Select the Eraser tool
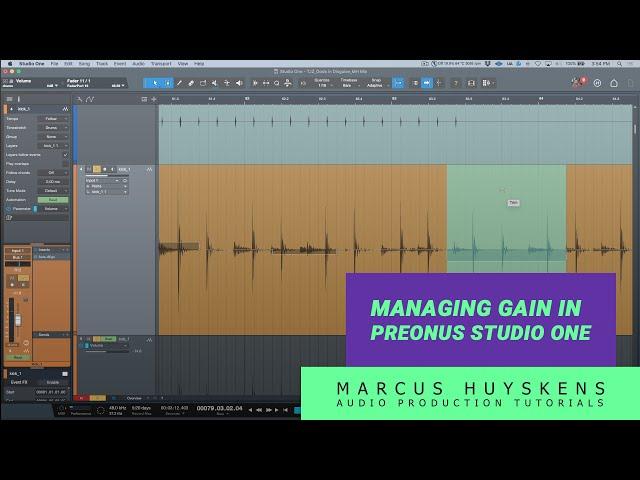Viewport: 640px width, 480px height. click(191, 83)
